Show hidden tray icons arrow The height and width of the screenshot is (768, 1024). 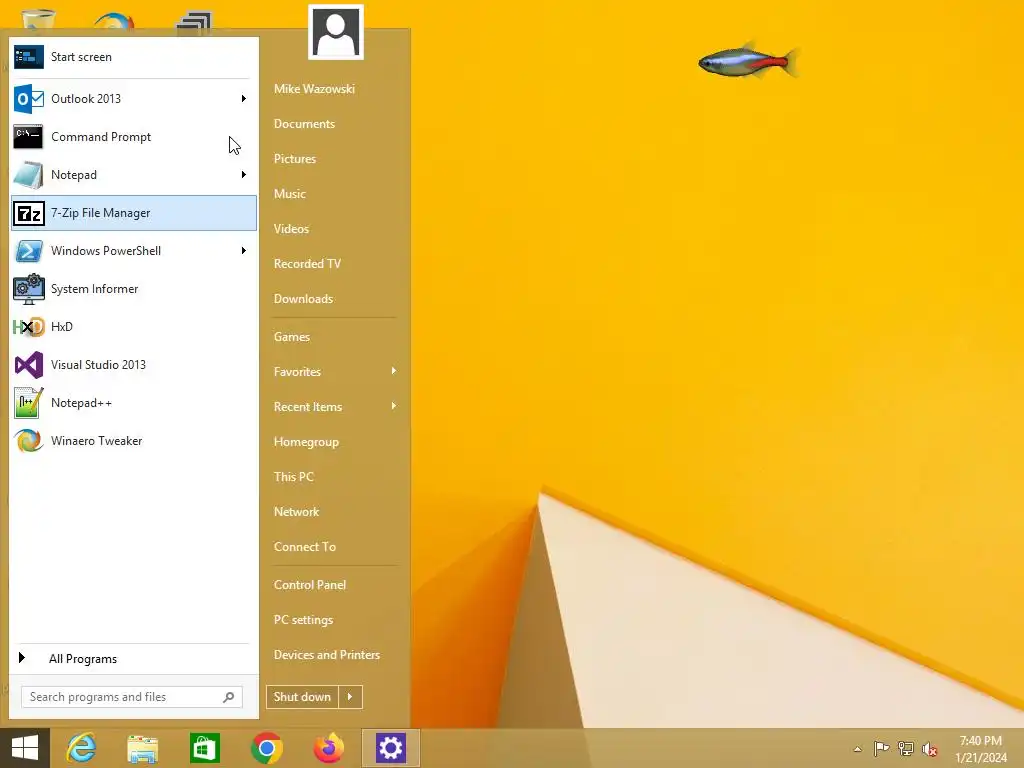click(x=857, y=749)
